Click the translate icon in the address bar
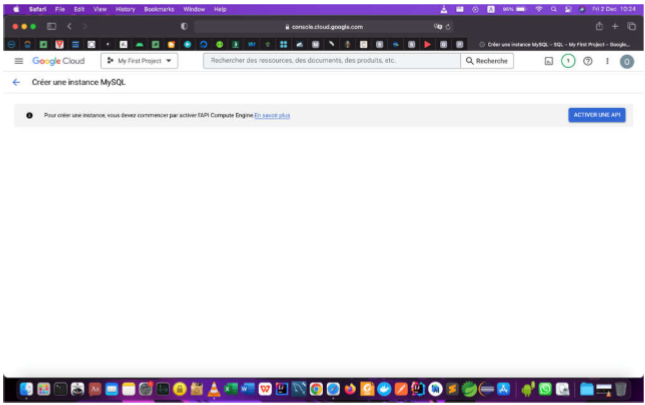The image size is (645, 405). [x=438, y=27]
